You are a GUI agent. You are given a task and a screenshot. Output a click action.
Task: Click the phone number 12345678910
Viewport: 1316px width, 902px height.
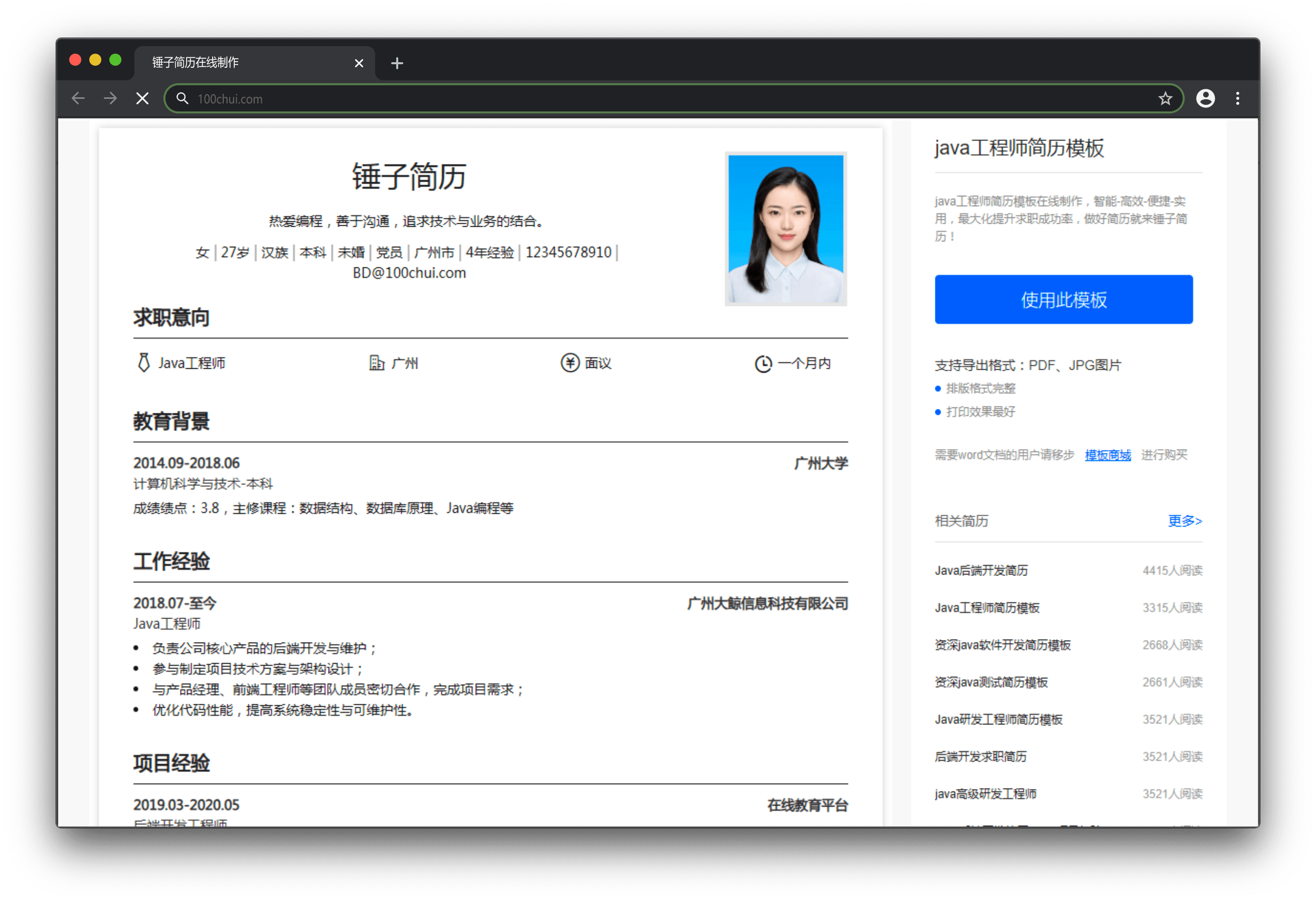coord(568,252)
